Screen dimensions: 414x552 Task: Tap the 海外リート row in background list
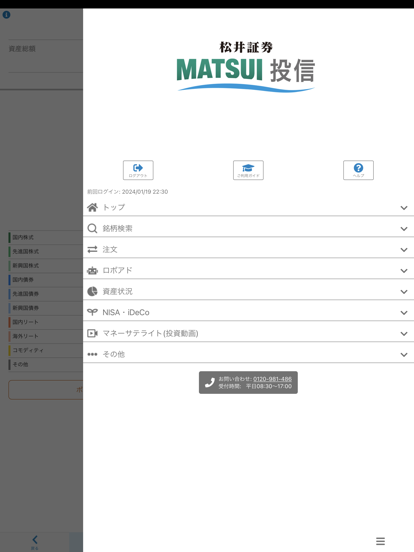click(x=45, y=336)
